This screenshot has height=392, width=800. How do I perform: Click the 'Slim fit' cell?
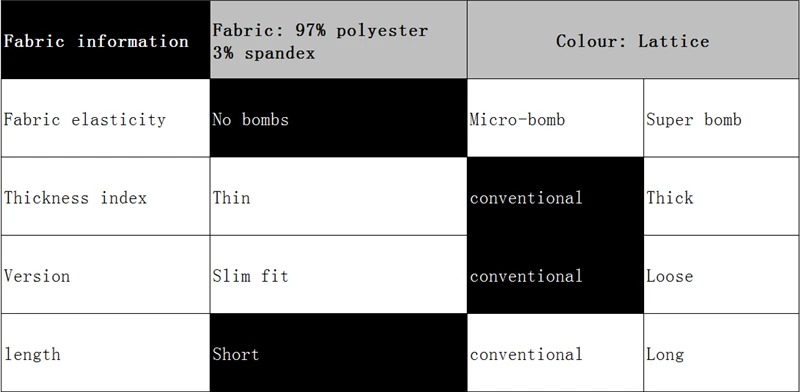click(338, 275)
